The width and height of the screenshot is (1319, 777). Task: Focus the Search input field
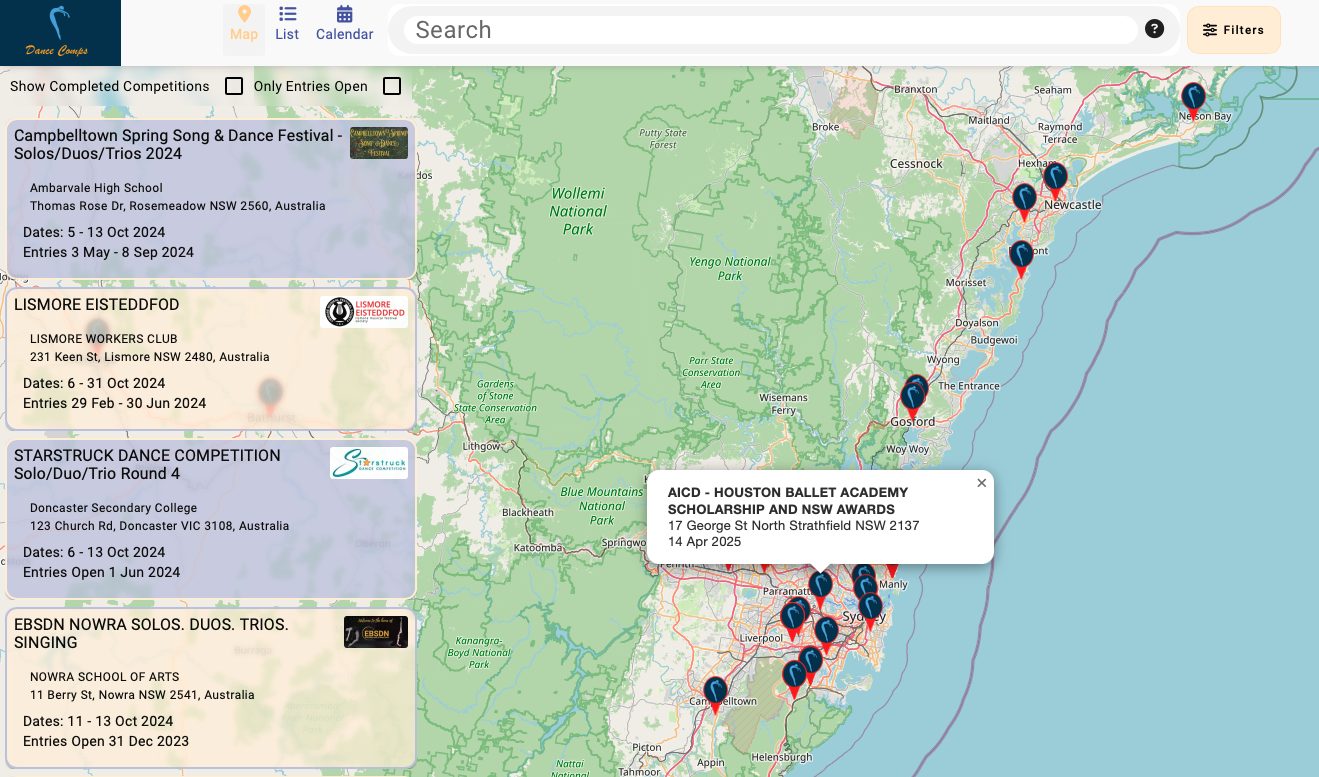click(770, 30)
